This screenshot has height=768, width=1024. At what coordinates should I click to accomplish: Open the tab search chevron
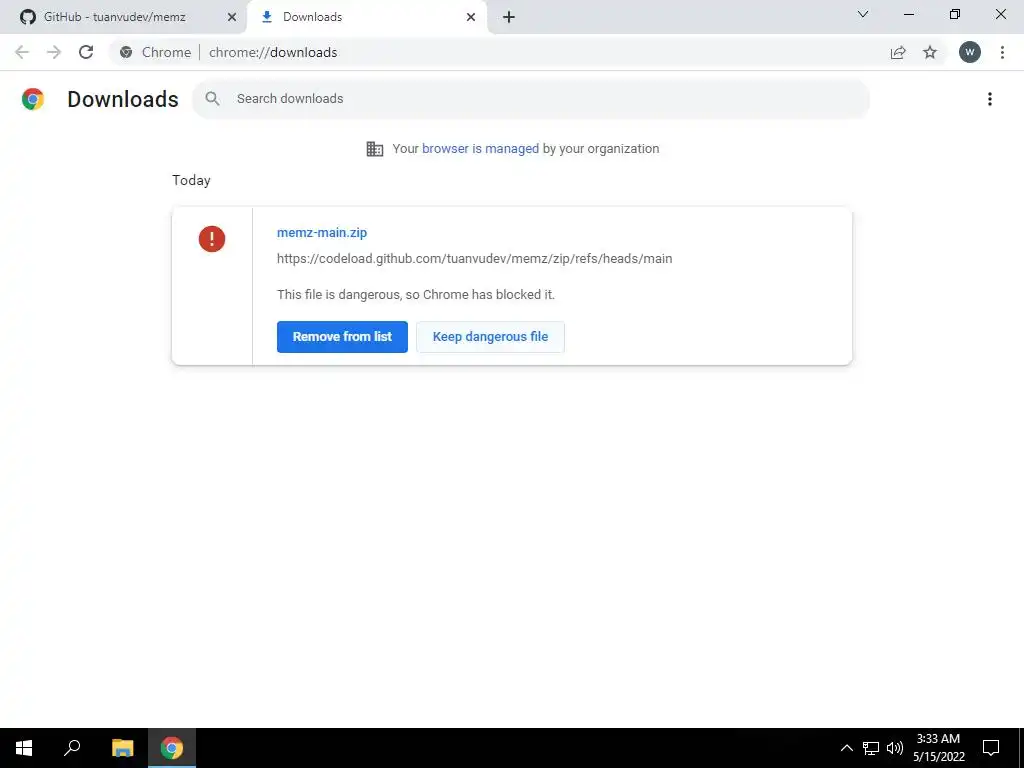pos(863,14)
